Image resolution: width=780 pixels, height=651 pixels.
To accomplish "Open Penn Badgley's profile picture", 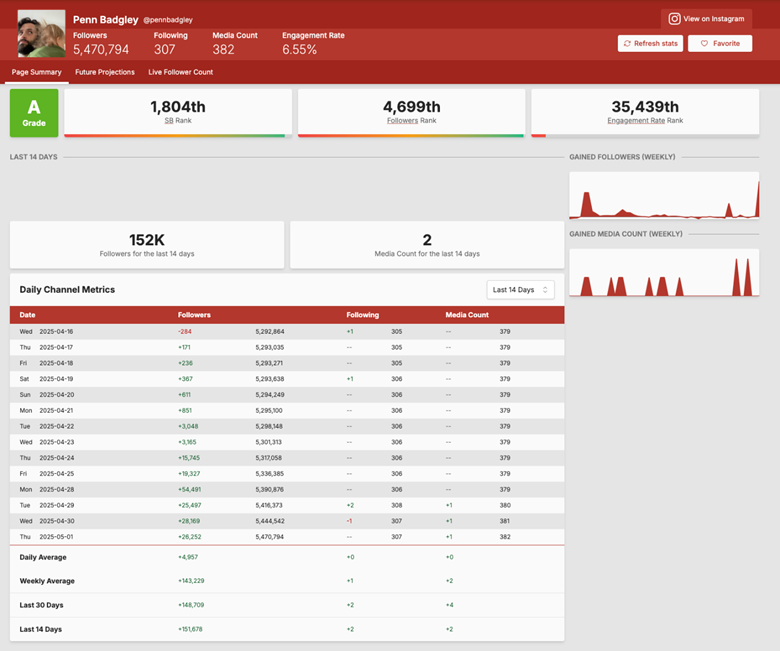I will (41, 33).
